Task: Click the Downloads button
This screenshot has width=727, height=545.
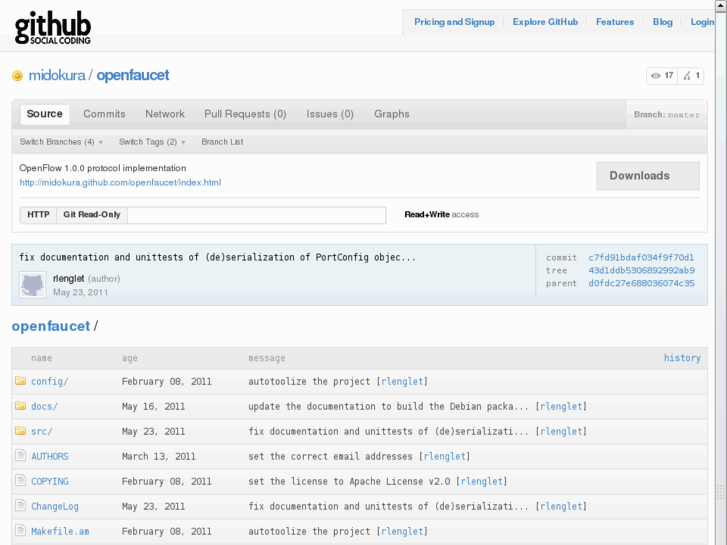Action: click(648, 176)
